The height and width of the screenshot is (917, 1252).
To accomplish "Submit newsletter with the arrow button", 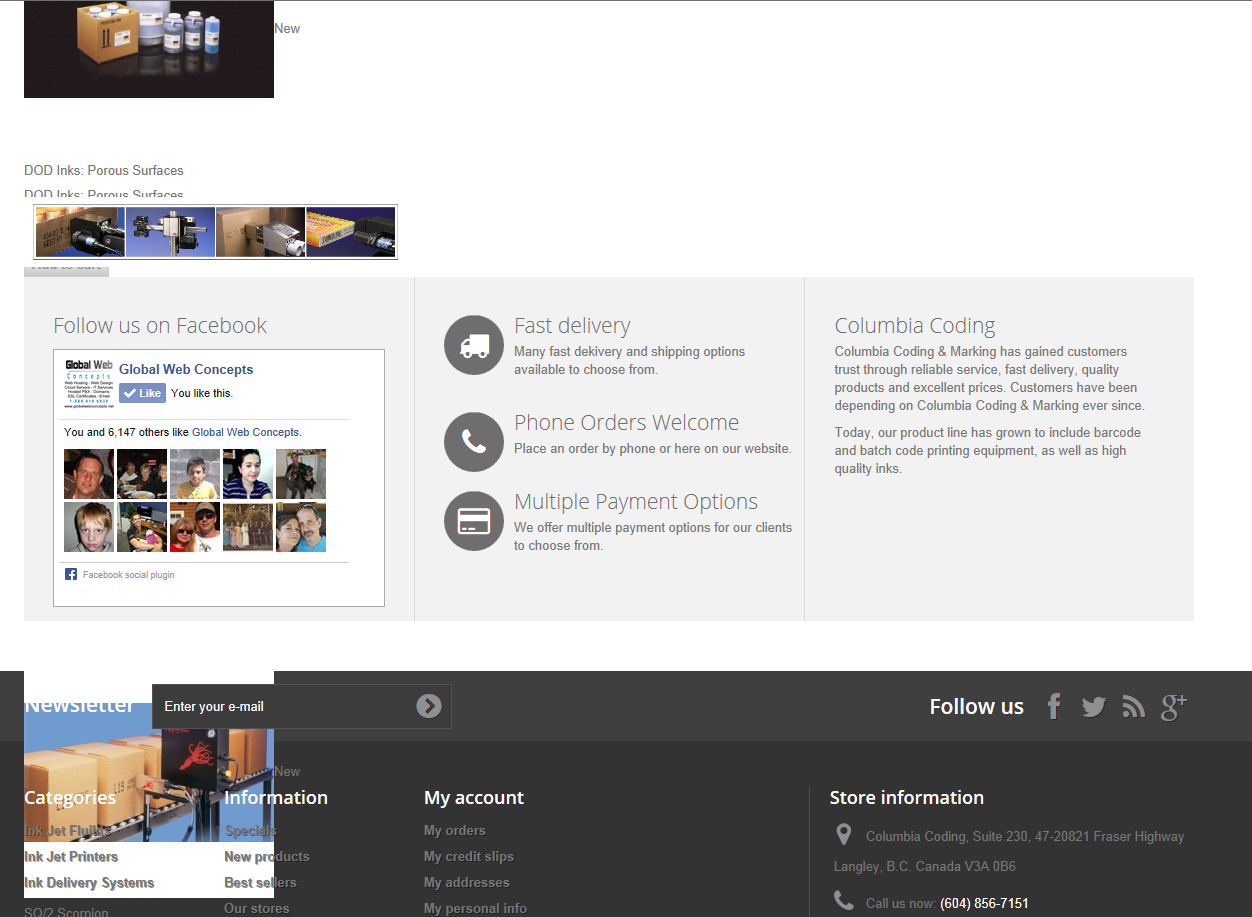I will click(429, 706).
